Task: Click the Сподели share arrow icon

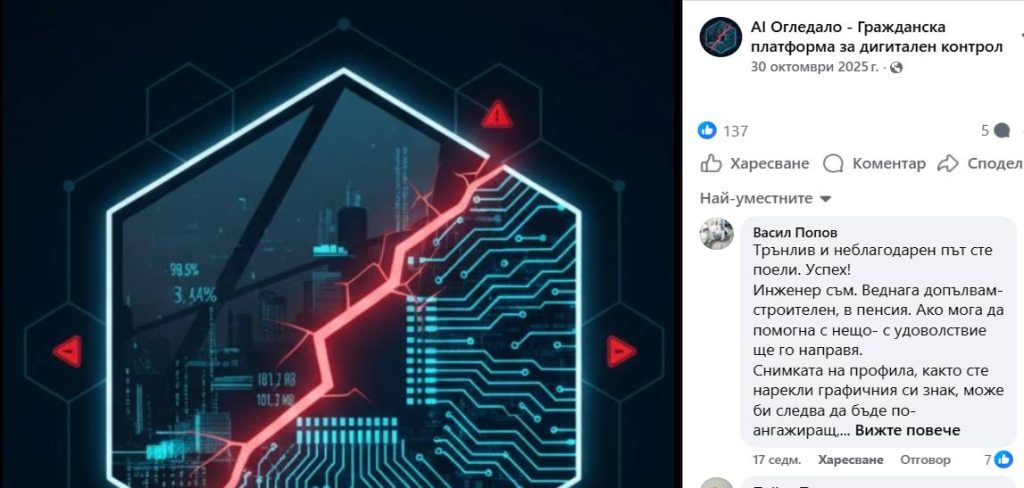Action: tap(948, 163)
